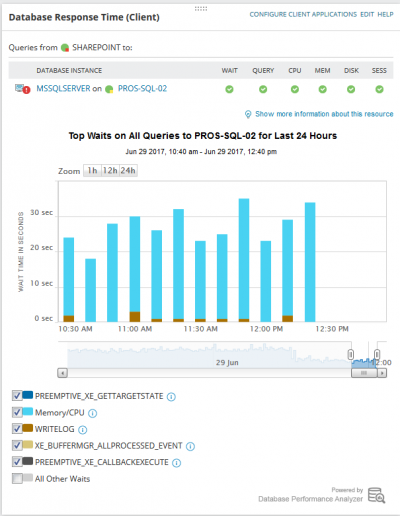The width and height of the screenshot is (400, 516).
Task: Click the timeline scrollbar right arrow
Action: point(382,373)
